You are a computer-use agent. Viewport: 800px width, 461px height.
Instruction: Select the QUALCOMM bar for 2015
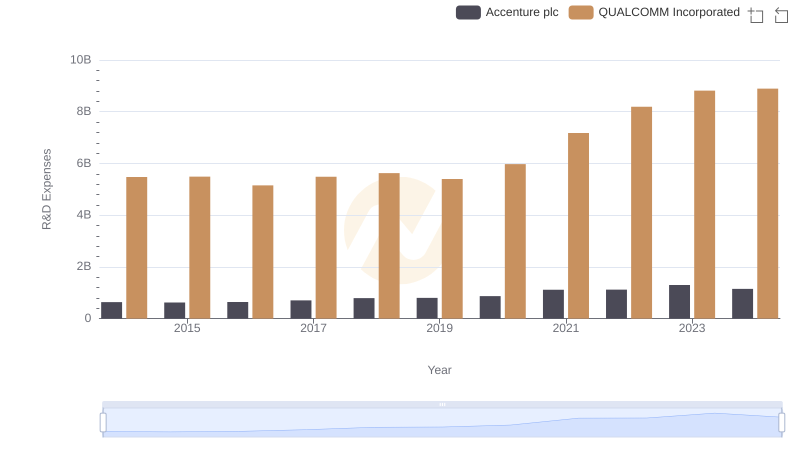point(199,248)
